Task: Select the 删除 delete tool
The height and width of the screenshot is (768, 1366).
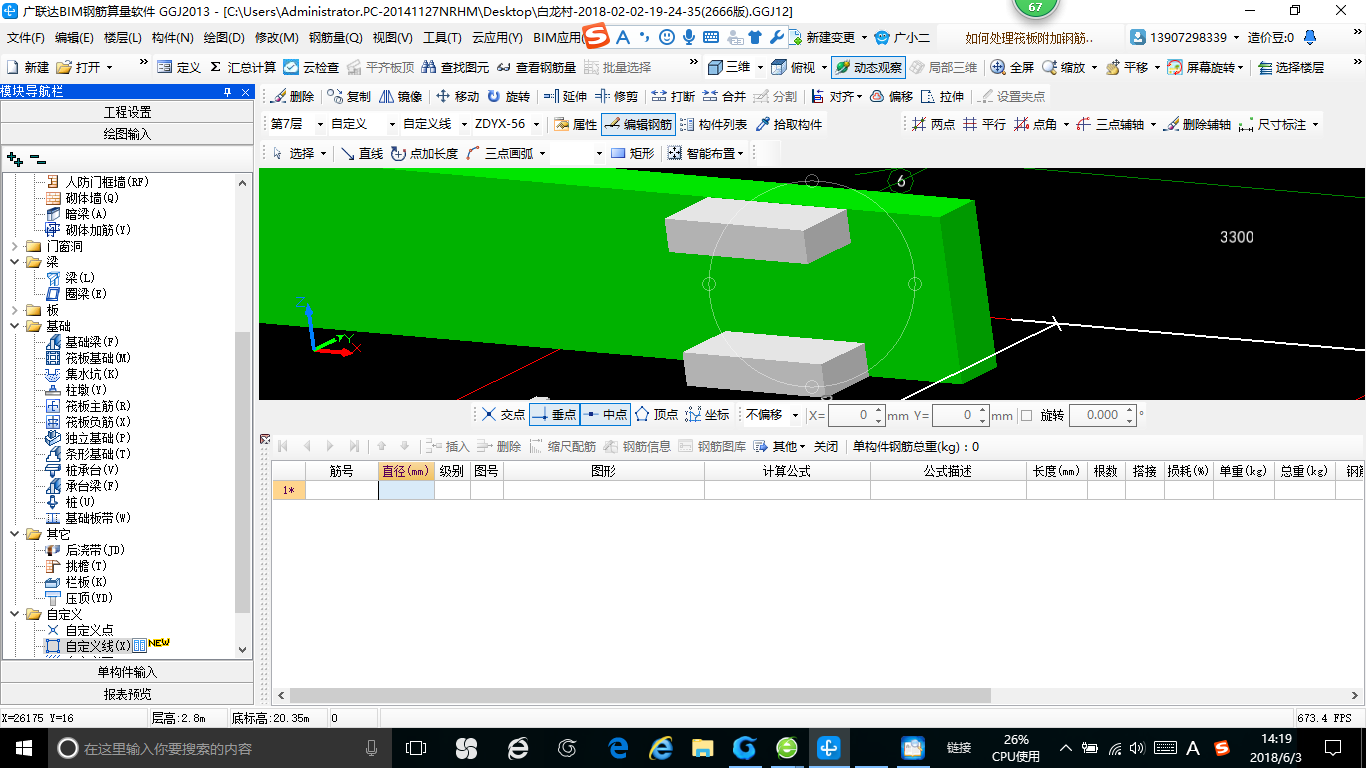Action: tap(292, 96)
